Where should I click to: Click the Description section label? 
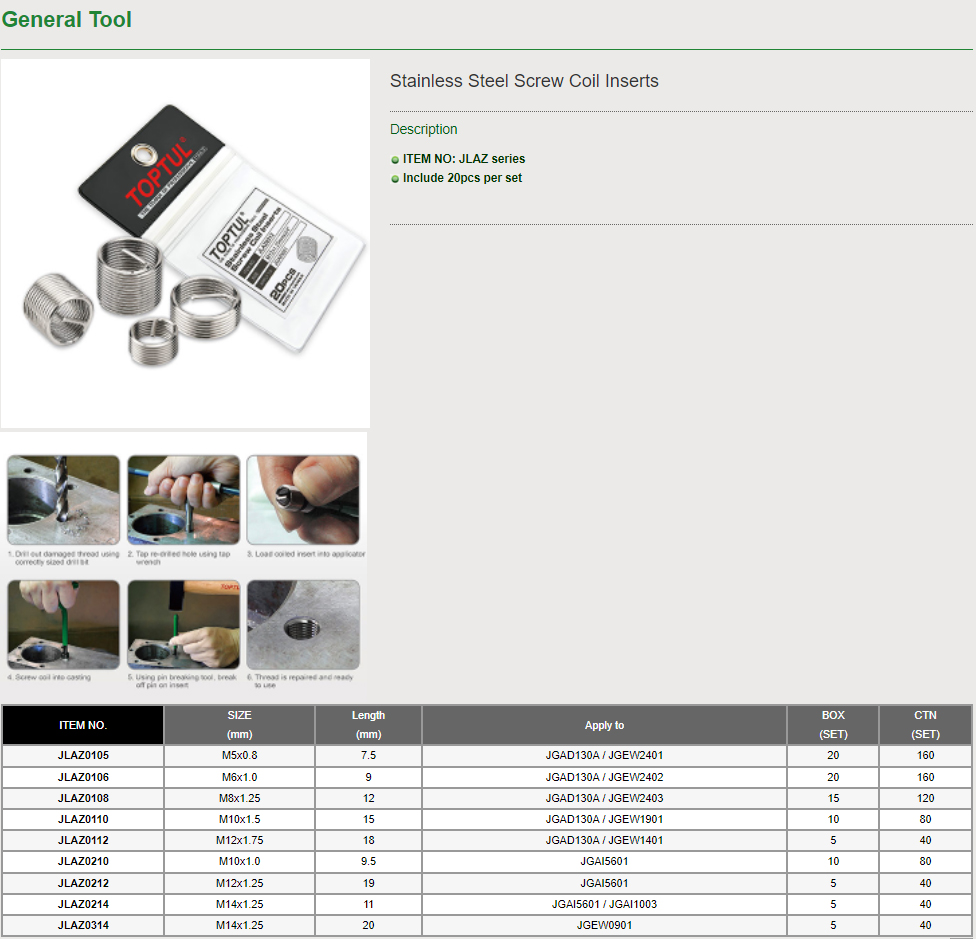[423, 129]
